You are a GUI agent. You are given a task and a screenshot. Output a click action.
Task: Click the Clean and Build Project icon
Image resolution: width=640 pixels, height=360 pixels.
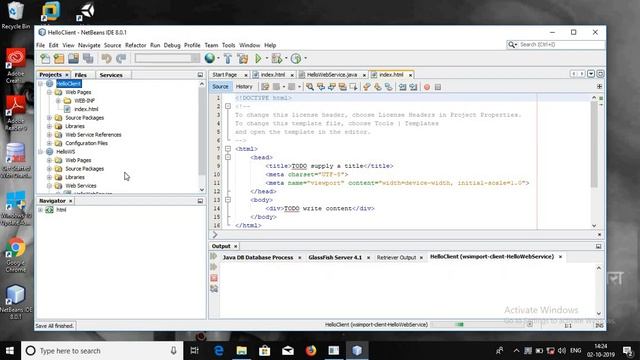click(243, 58)
